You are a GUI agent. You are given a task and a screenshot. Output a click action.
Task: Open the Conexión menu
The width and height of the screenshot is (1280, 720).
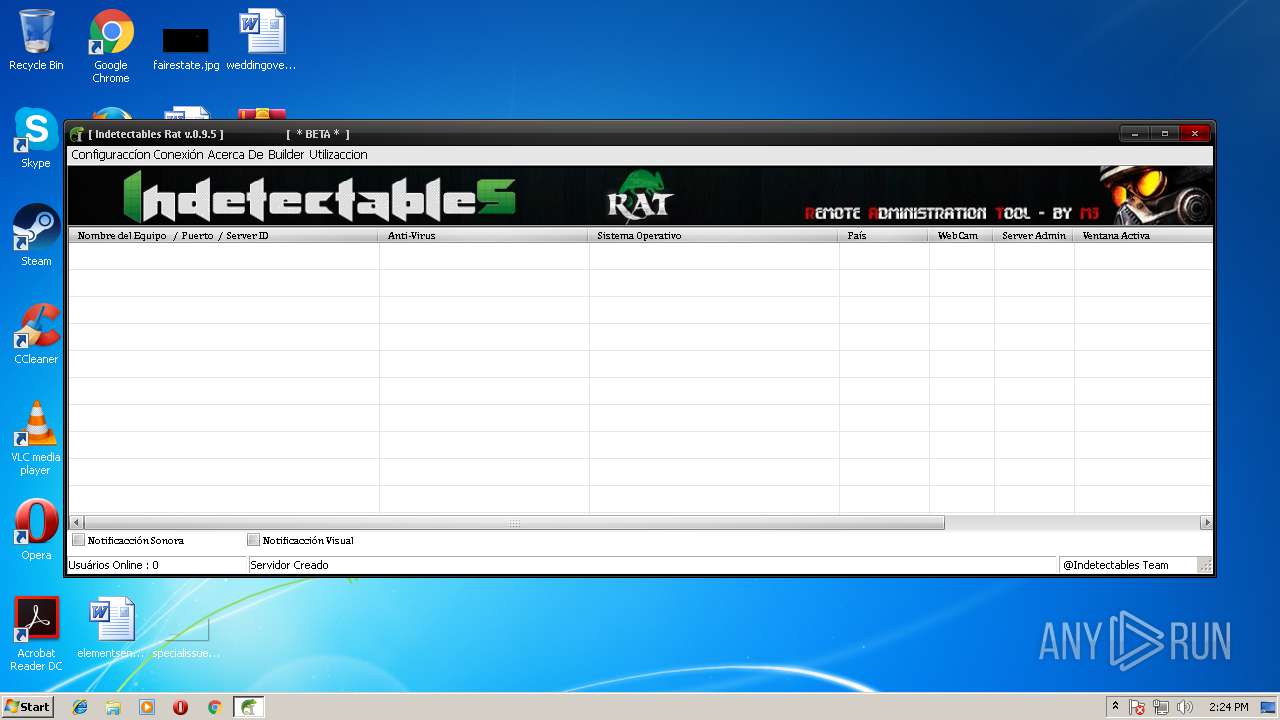click(x=178, y=155)
